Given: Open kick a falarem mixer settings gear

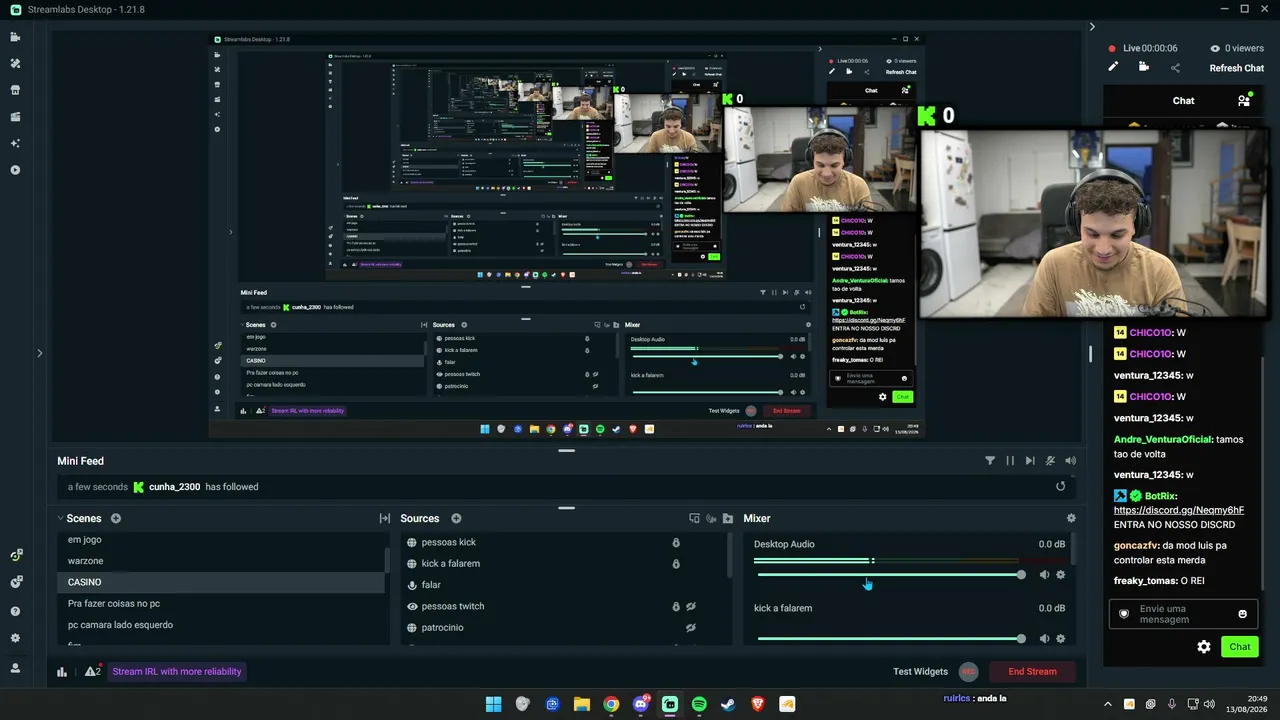Looking at the screenshot, I should tap(1061, 639).
